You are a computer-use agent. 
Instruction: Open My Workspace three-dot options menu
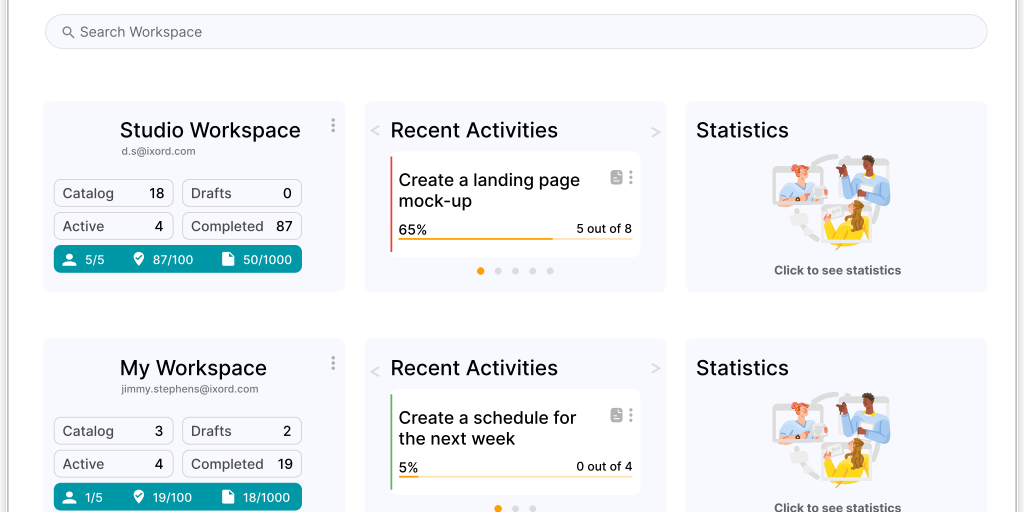pos(333,364)
